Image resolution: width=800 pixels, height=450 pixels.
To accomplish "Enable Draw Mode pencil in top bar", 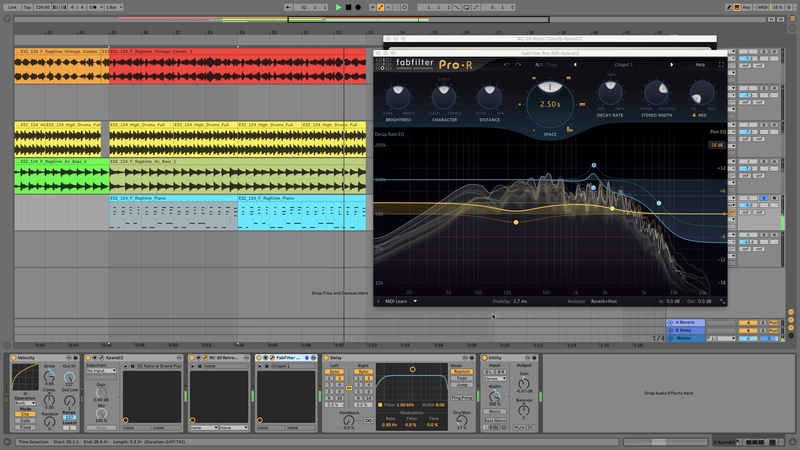I will [729, 7].
